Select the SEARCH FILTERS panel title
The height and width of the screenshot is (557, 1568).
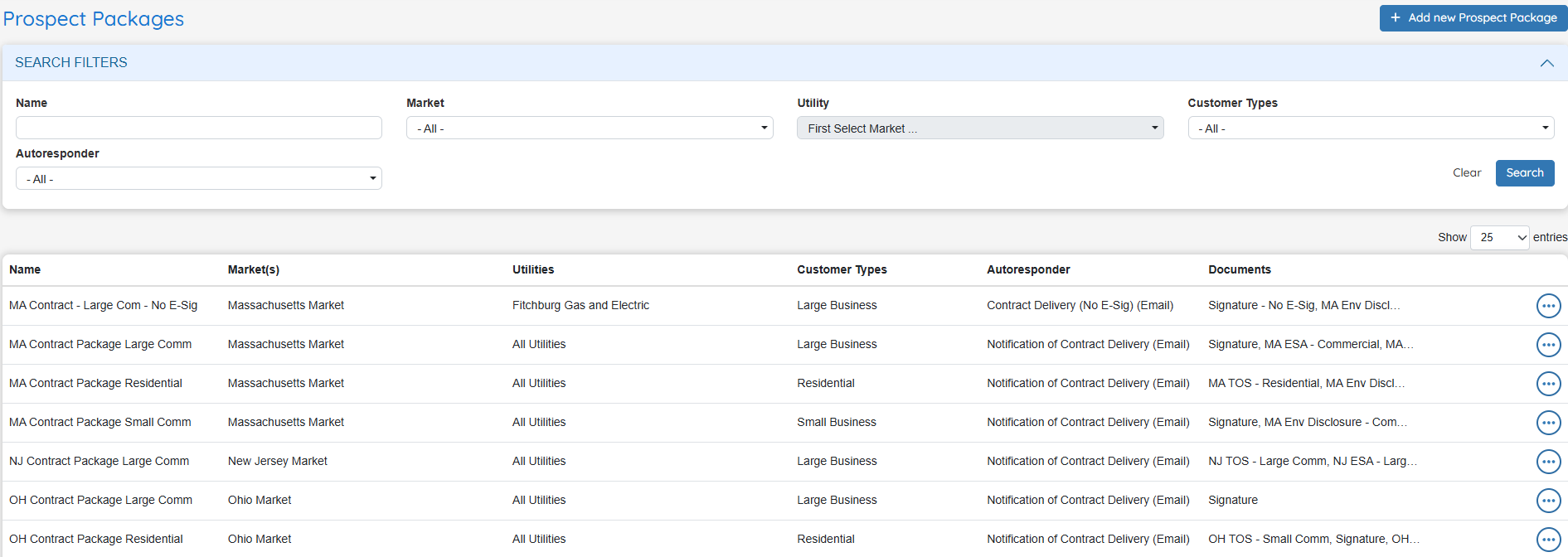tap(71, 62)
